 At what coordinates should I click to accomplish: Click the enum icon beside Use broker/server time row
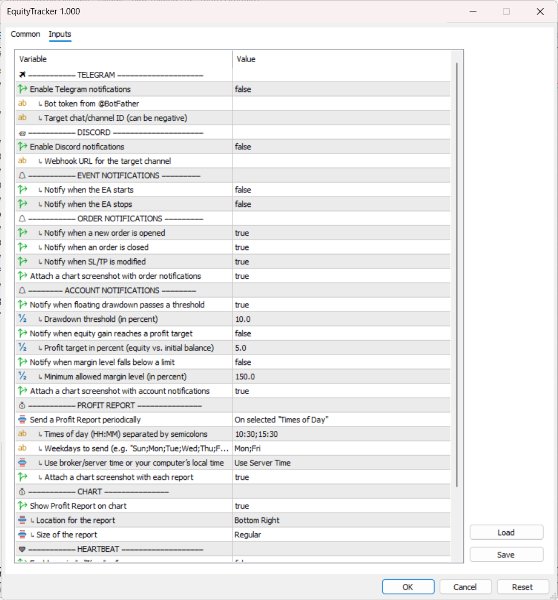(x=23, y=463)
